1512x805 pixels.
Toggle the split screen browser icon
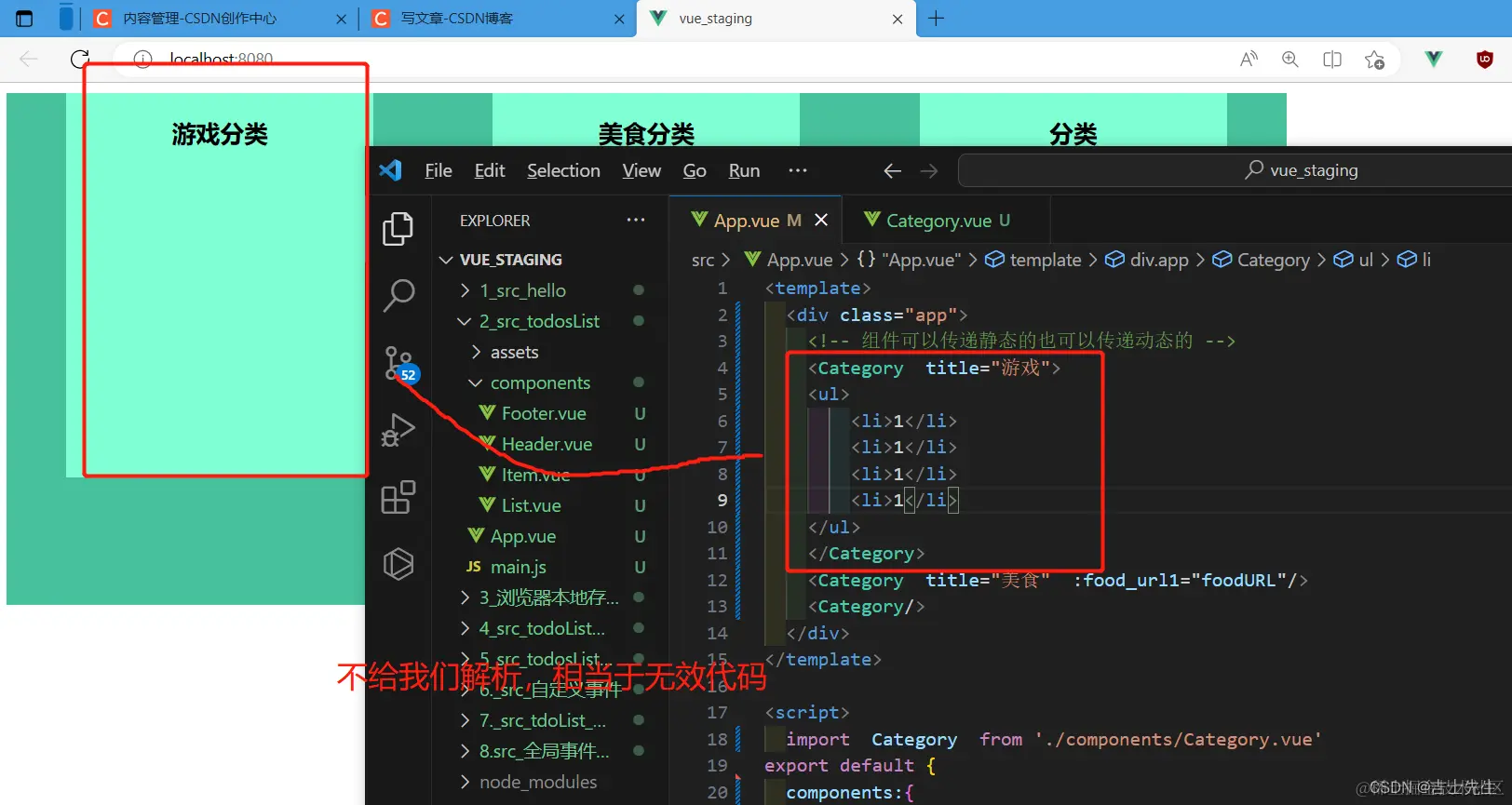point(1332,60)
